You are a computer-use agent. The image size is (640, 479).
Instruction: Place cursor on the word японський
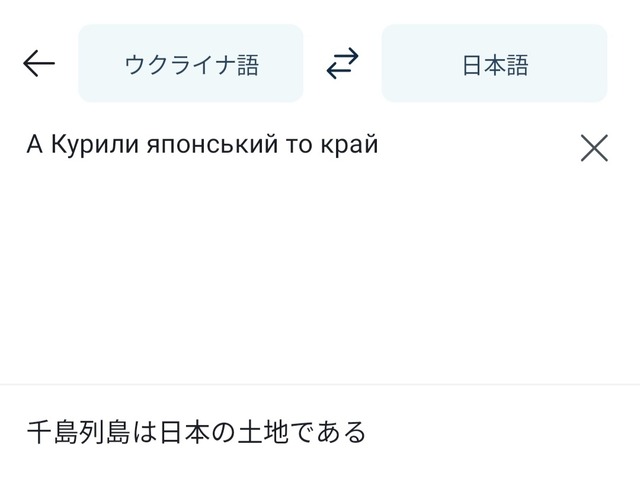(212, 144)
